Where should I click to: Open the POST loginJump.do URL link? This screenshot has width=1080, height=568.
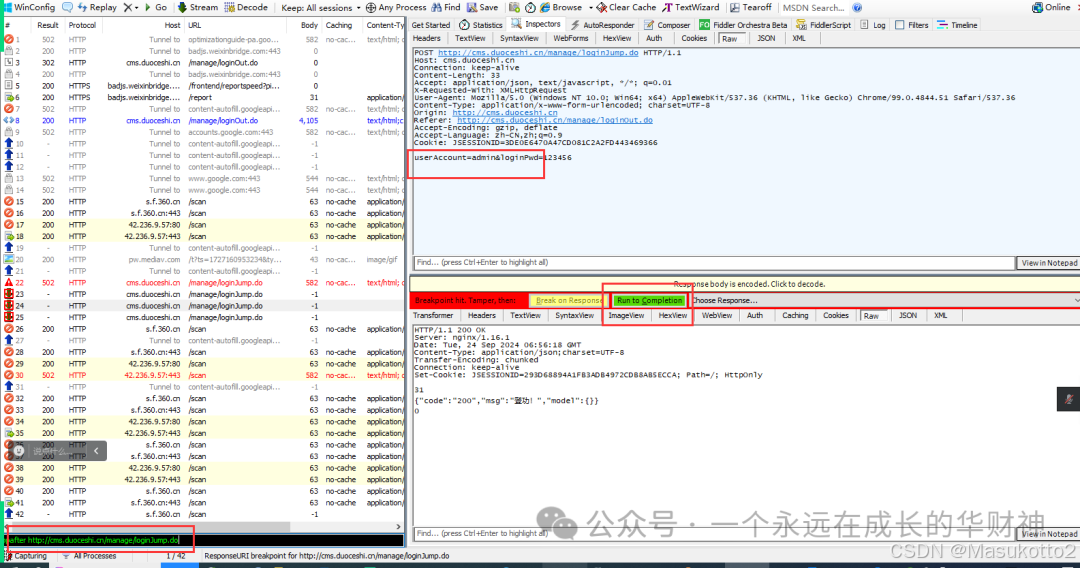538,52
